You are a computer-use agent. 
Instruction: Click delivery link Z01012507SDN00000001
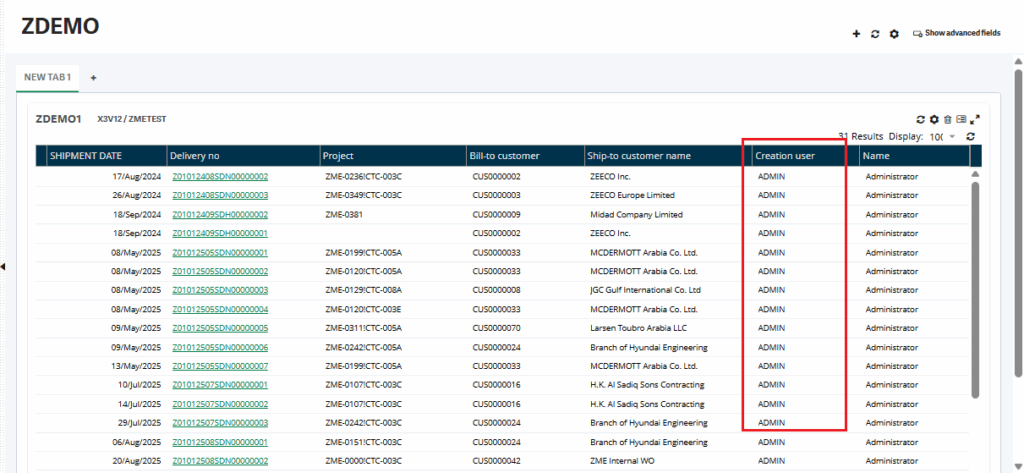coord(219,385)
